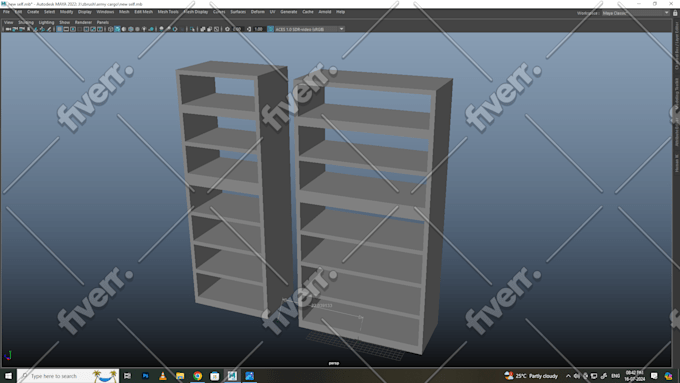This screenshot has width=680, height=383.
Task: Toggle the Isolate Select icon
Action: point(192,29)
